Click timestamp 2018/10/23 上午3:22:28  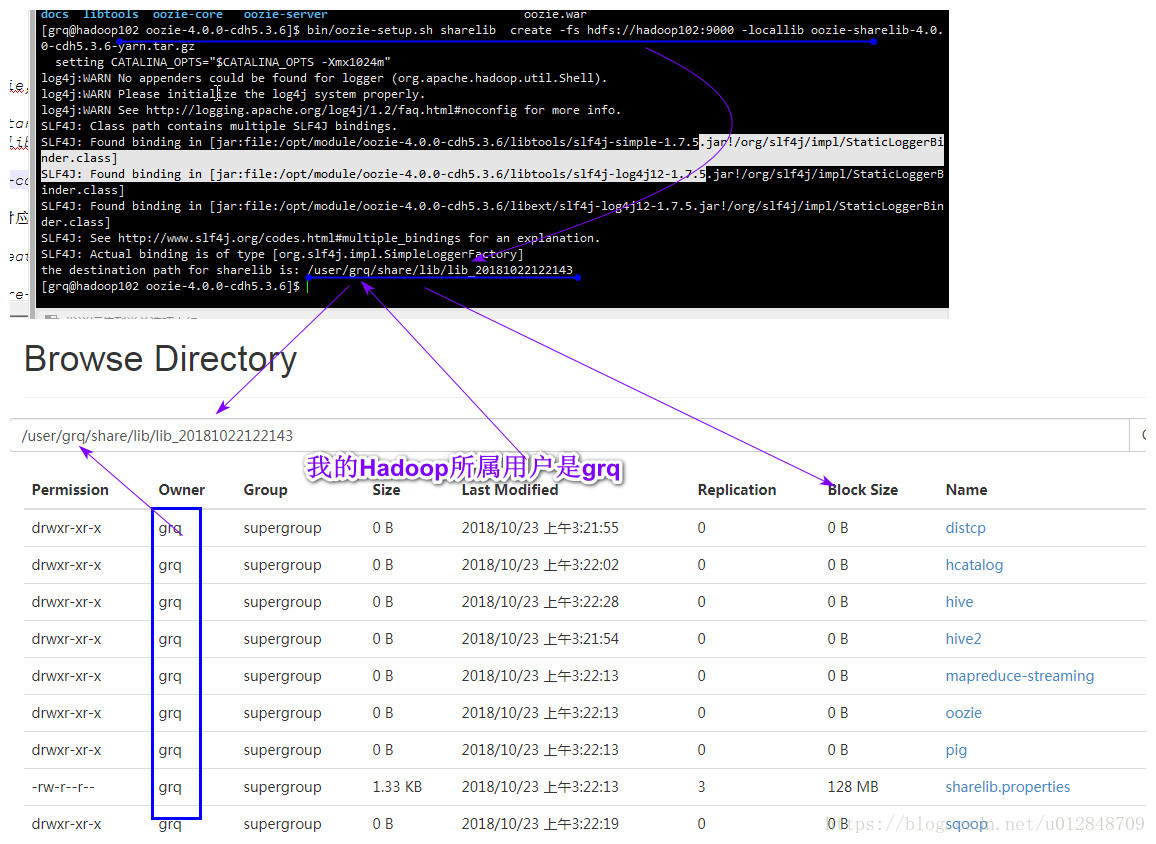540,601
